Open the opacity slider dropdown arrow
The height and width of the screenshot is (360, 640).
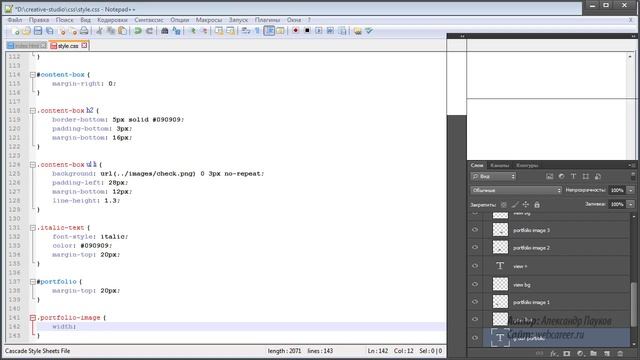tap(631, 190)
